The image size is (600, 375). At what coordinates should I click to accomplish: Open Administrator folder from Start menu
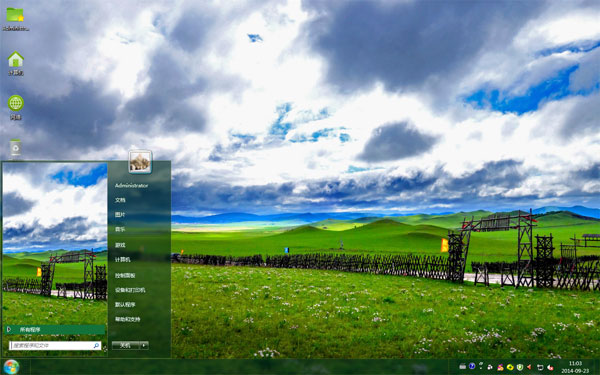click(131, 185)
